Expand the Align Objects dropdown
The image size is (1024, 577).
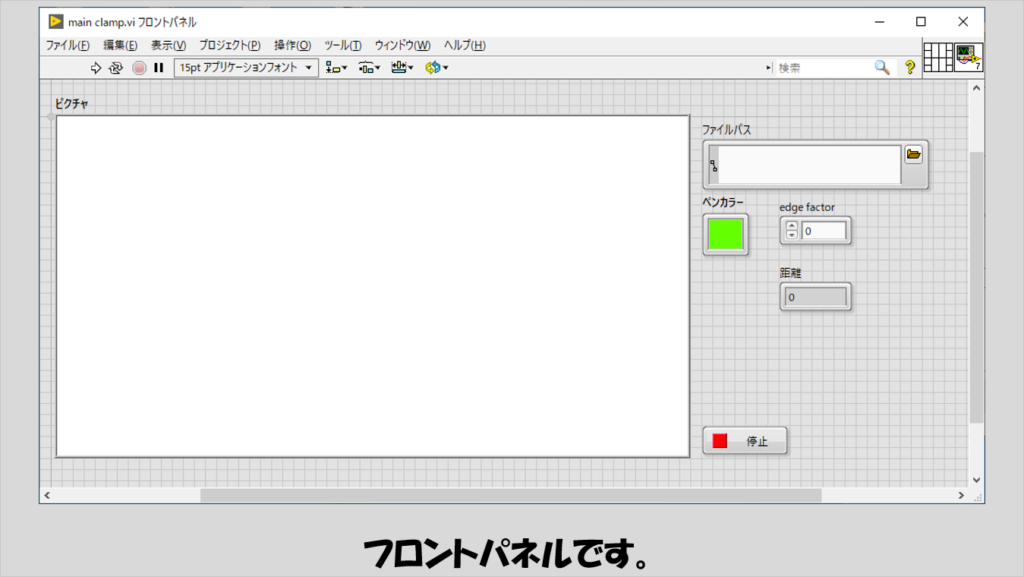click(336, 68)
